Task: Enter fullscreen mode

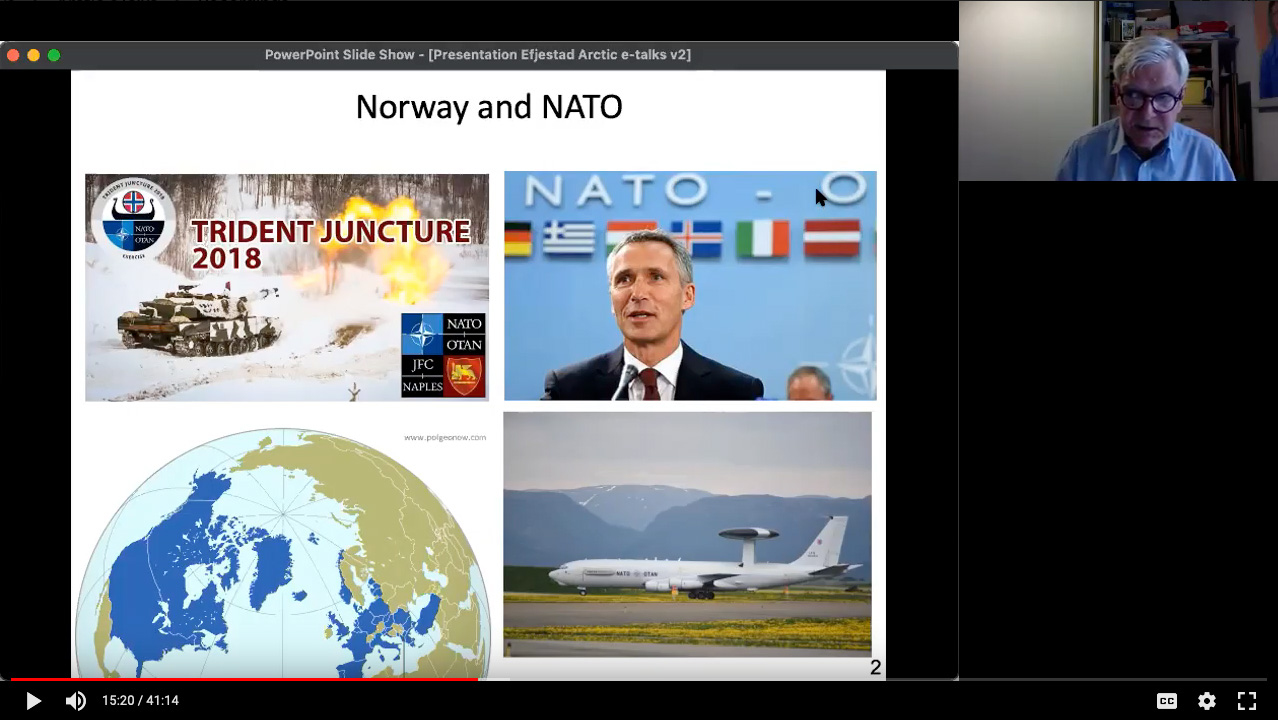Action: click(1247, 701)
